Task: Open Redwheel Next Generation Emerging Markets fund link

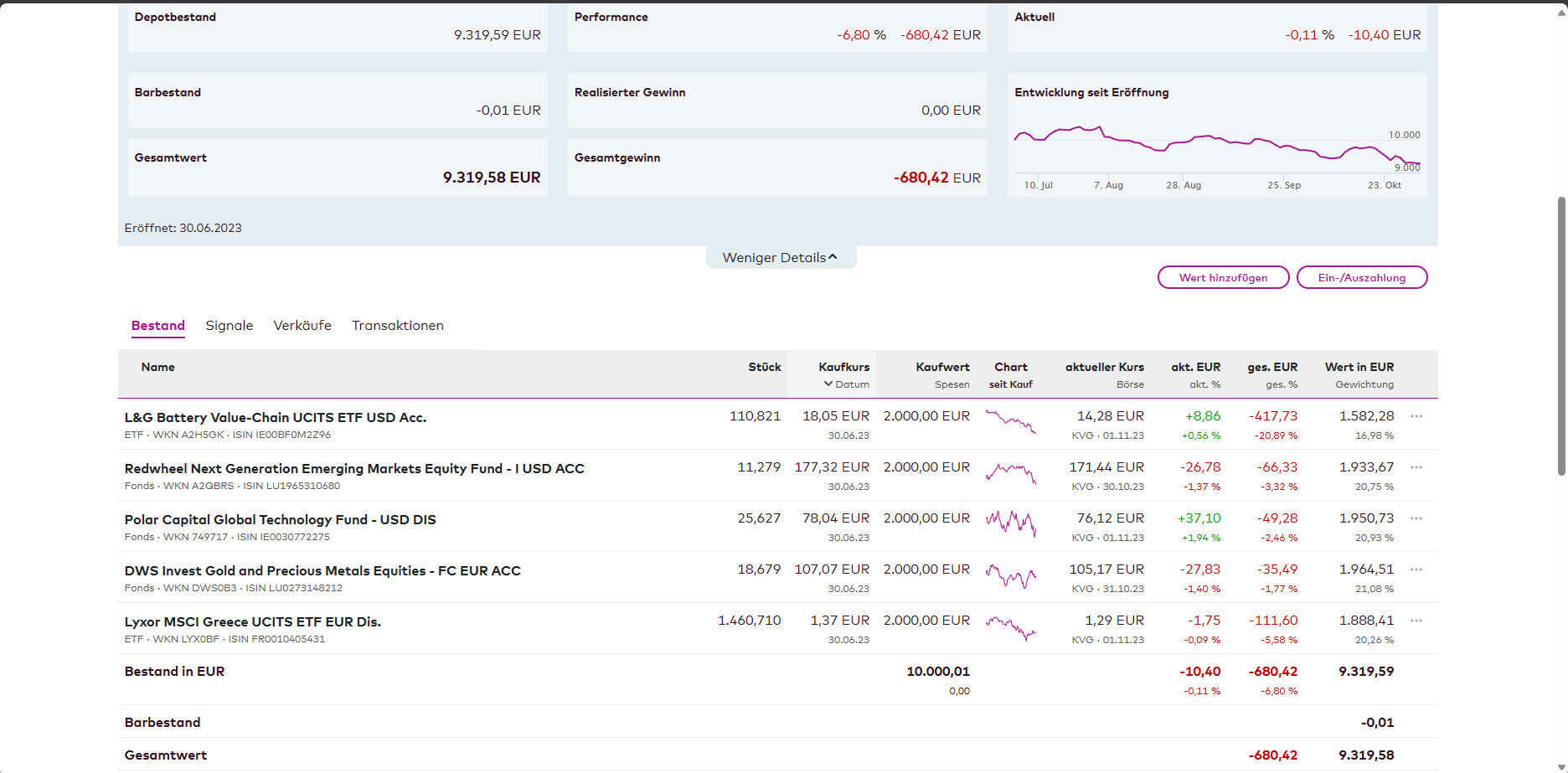Action: pos(354,468)
